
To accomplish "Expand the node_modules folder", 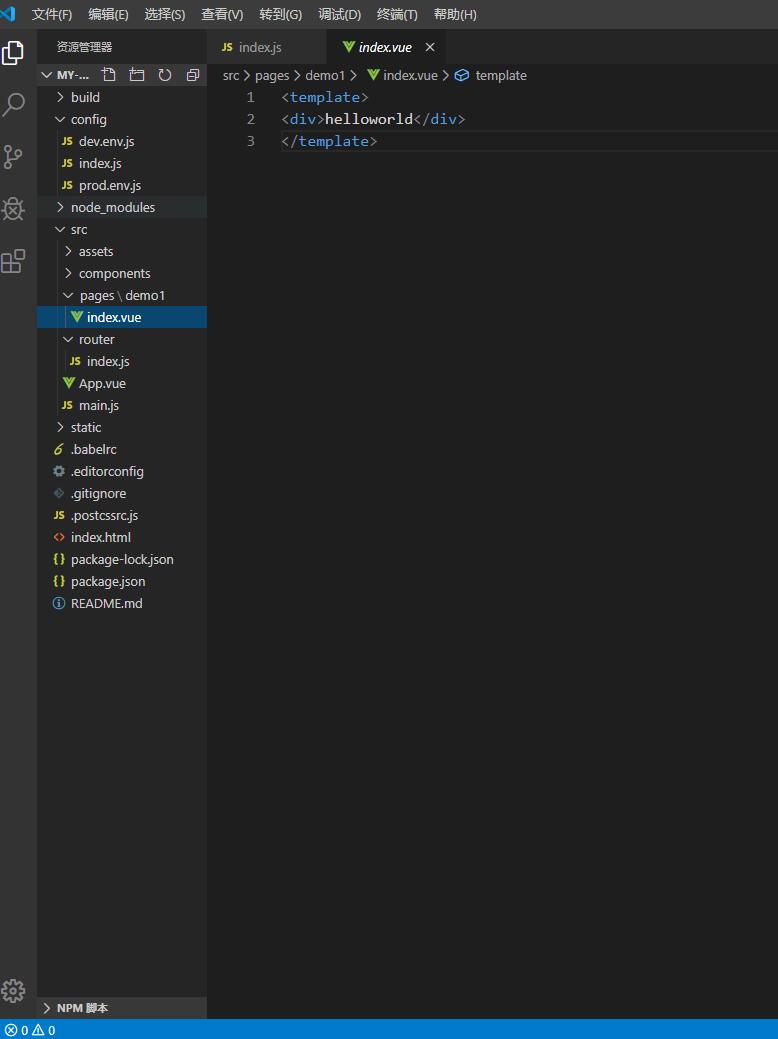I will click(x=112, y=207).
